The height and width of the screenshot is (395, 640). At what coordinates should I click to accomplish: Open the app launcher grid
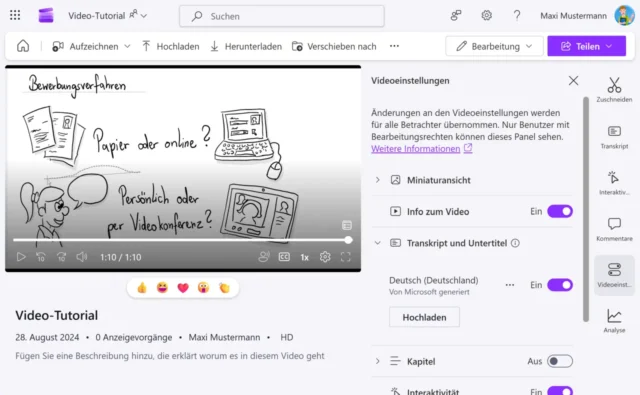point(15,16)
